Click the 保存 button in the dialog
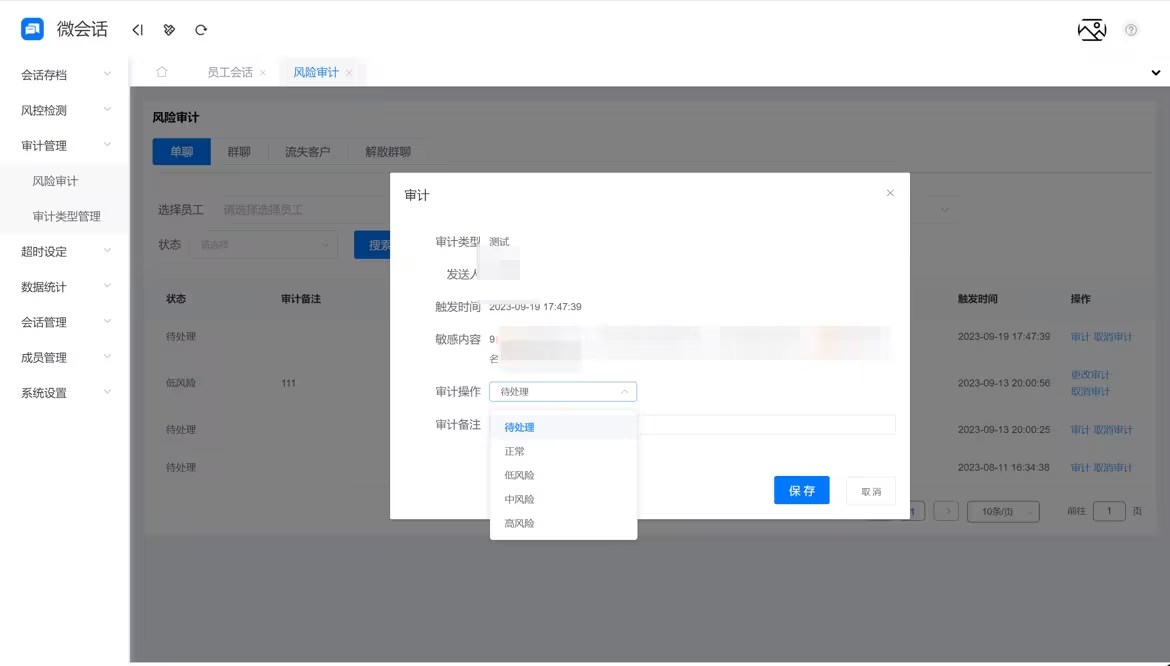1170x666 pixels. (x=801, y=490)
